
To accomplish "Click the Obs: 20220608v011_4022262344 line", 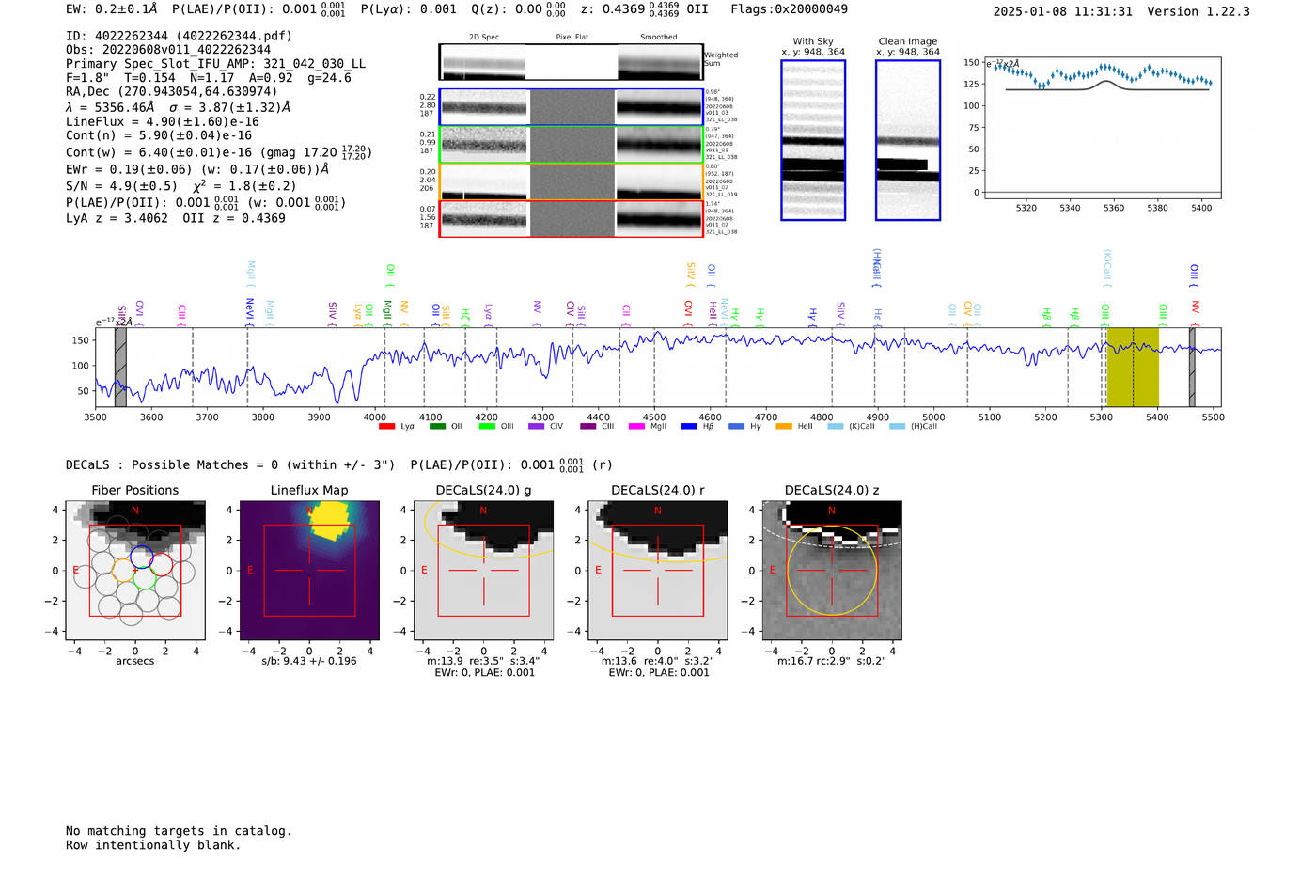I will pos(168,50).
